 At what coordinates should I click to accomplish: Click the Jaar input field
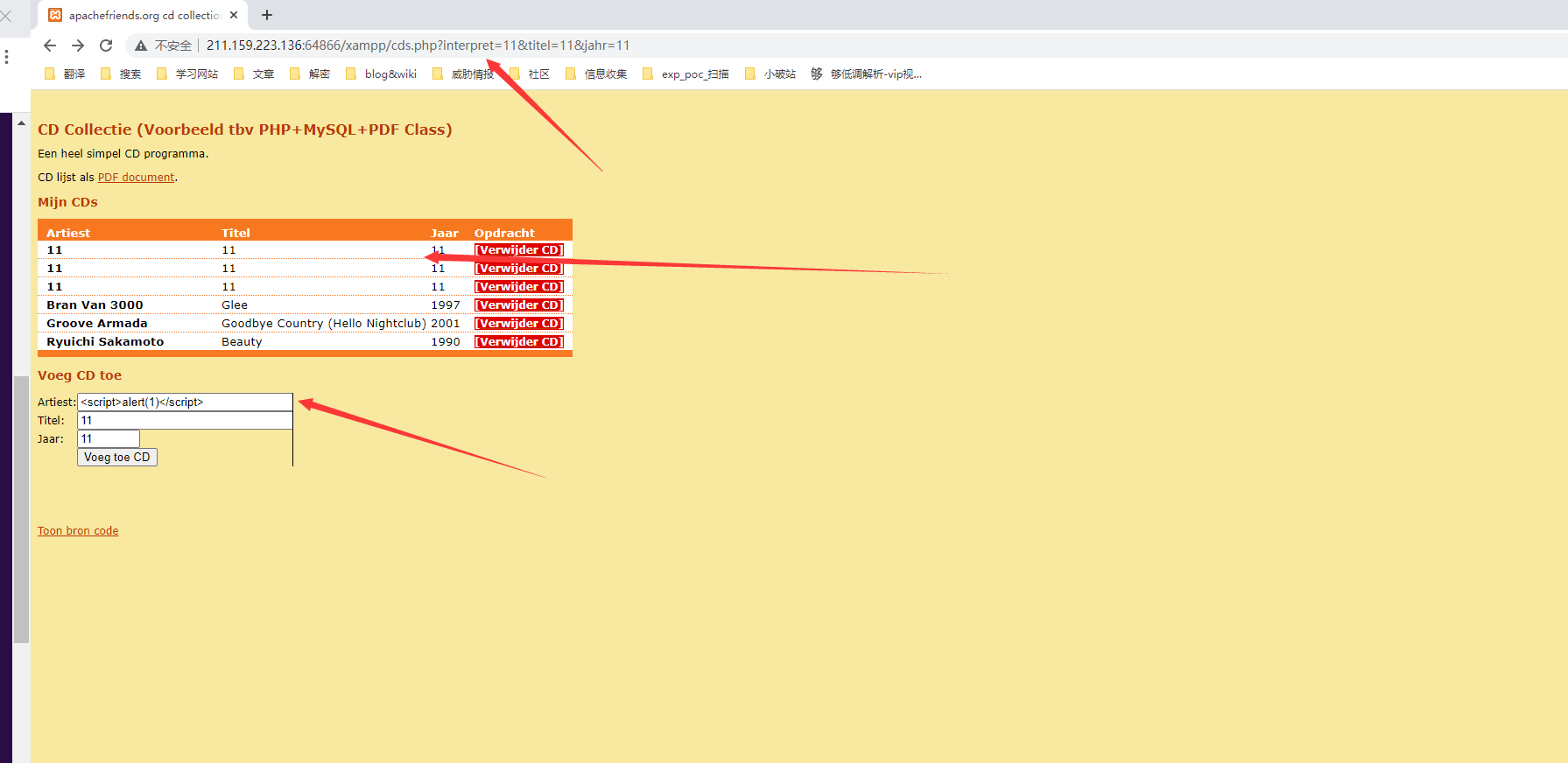pos(109,439)
